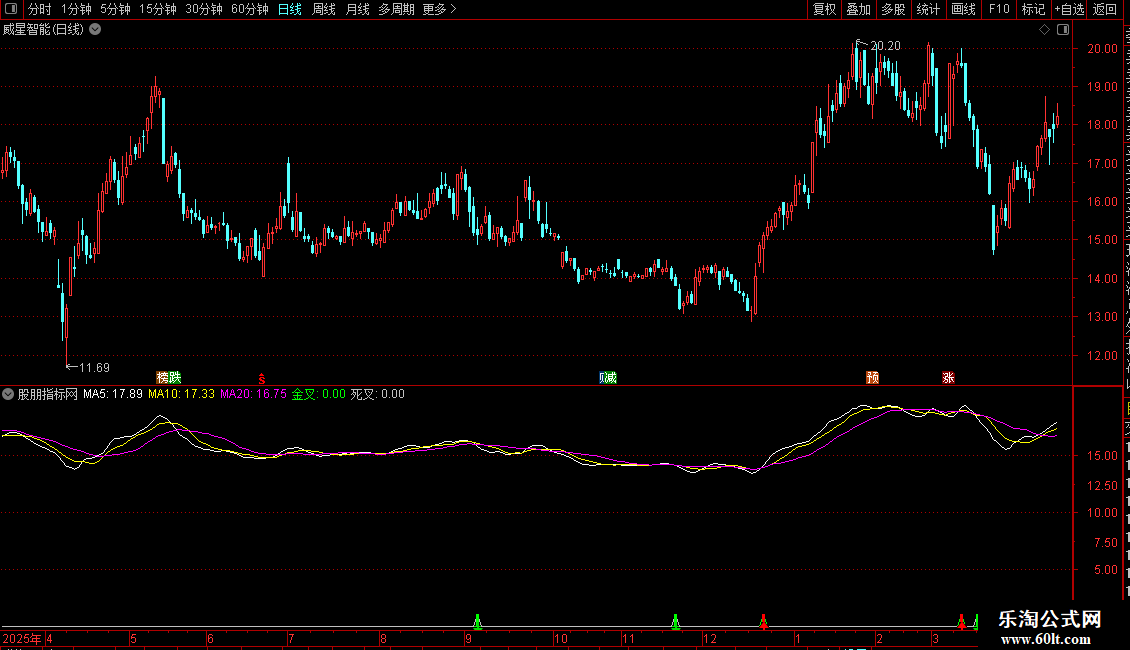Toggle right sidebar icon beside the diamond
Viewport: 1130px width, 650px height.
[1063, 30]
